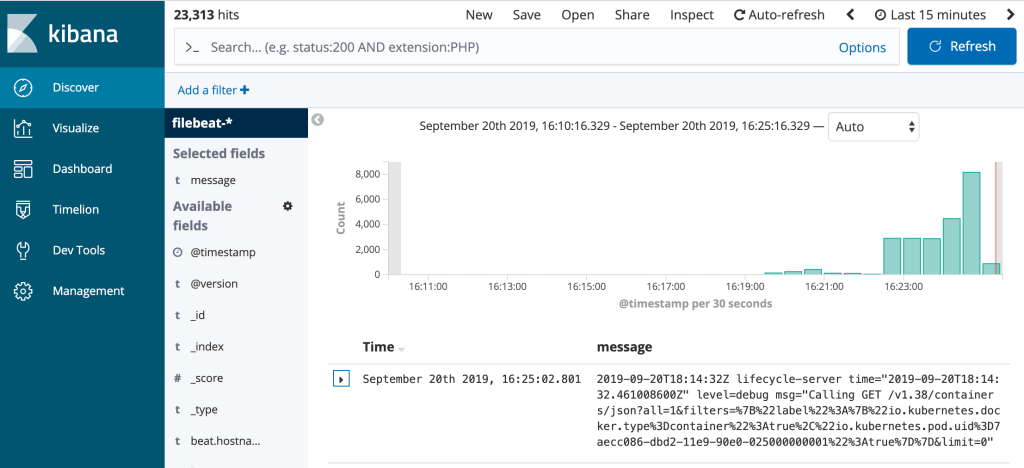Click Save in the top menu
Image resolution: width=1024 pixels, height=468 pixels.
pyautogui.click(x=526, y=15)
